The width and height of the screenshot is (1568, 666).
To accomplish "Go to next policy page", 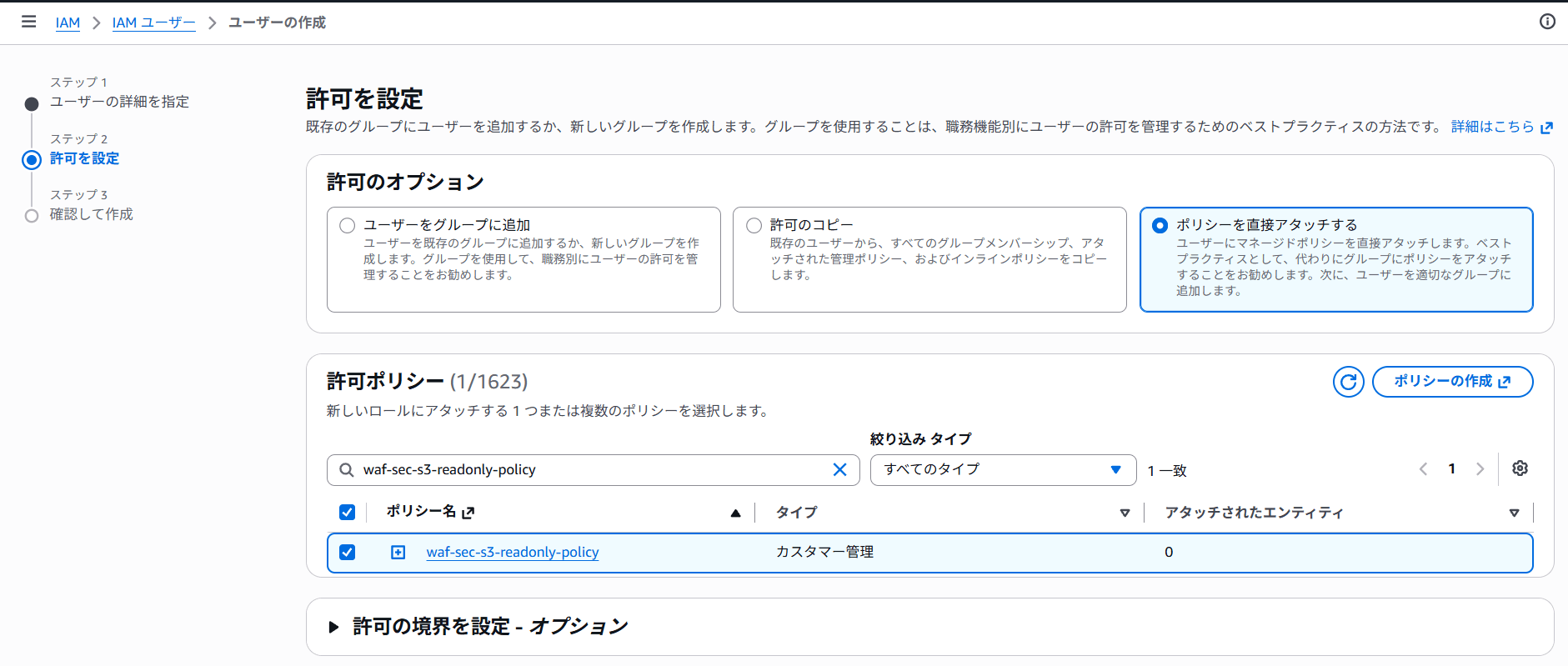I will pos(1480,469).
